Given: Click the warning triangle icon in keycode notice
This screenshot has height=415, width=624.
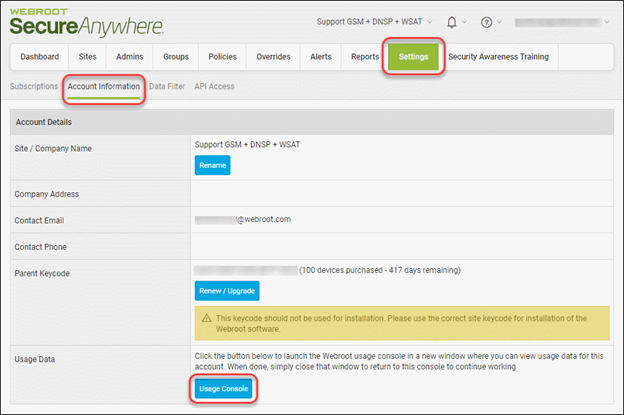Looking at the screenshot, I should pos(207,318).
